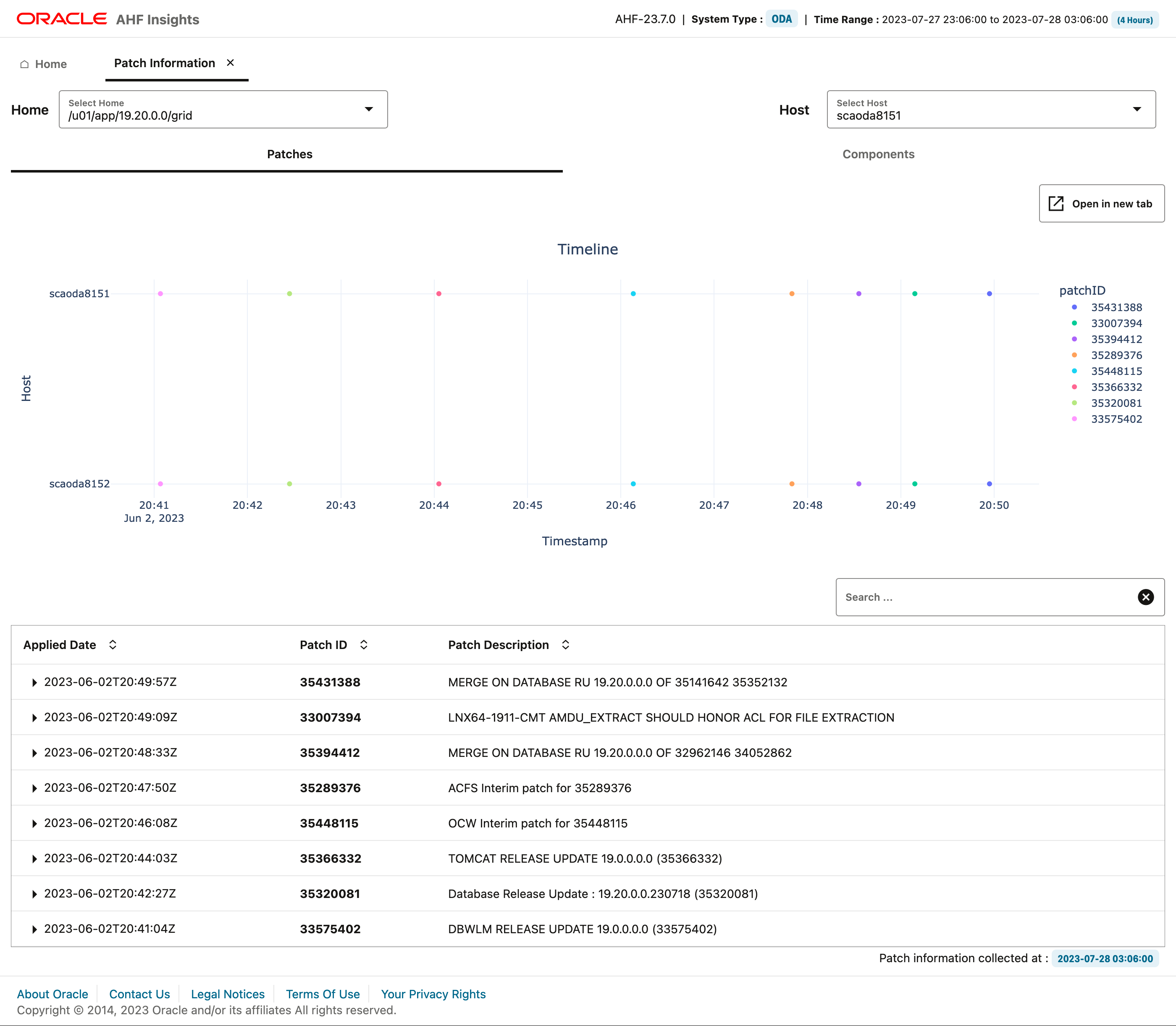
Task: Click the 'OCW Interim patch for 35448115' description
Action: tap(538, 823)
